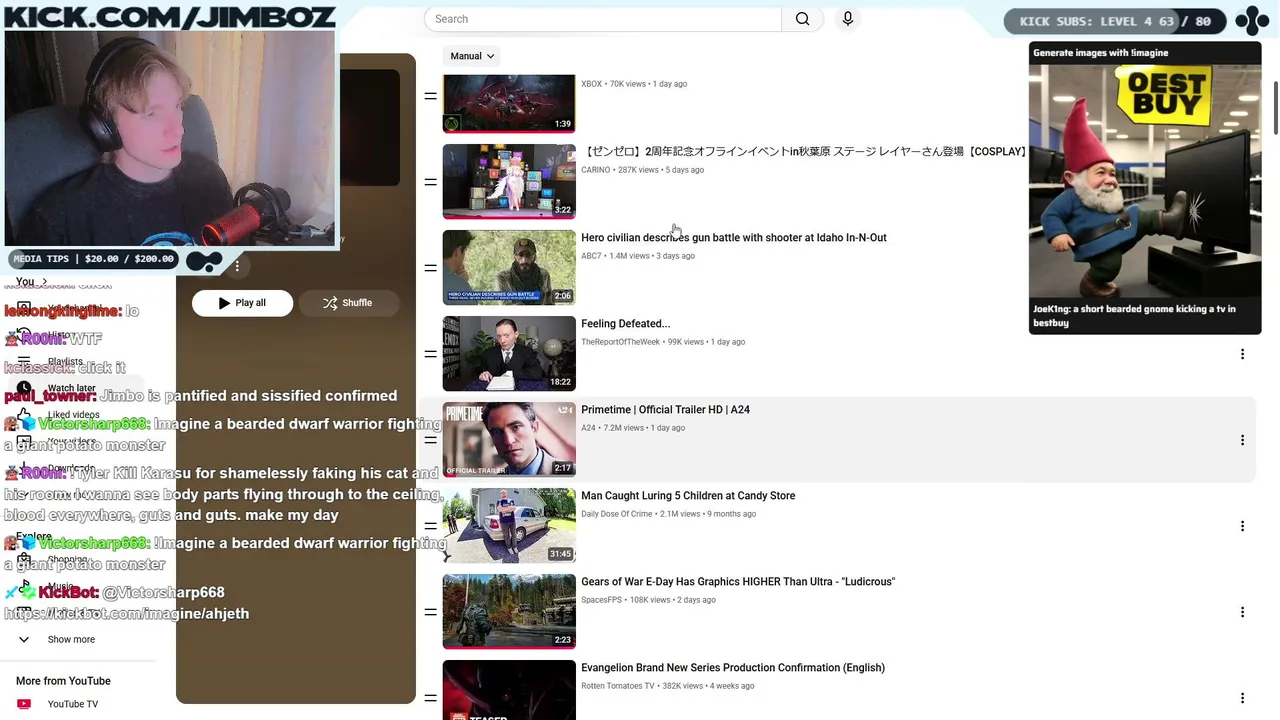The image size is (1280, 720).
Task: Click the reorder handle for the Idaho In-N-Out video
Action: click(430, 268)
